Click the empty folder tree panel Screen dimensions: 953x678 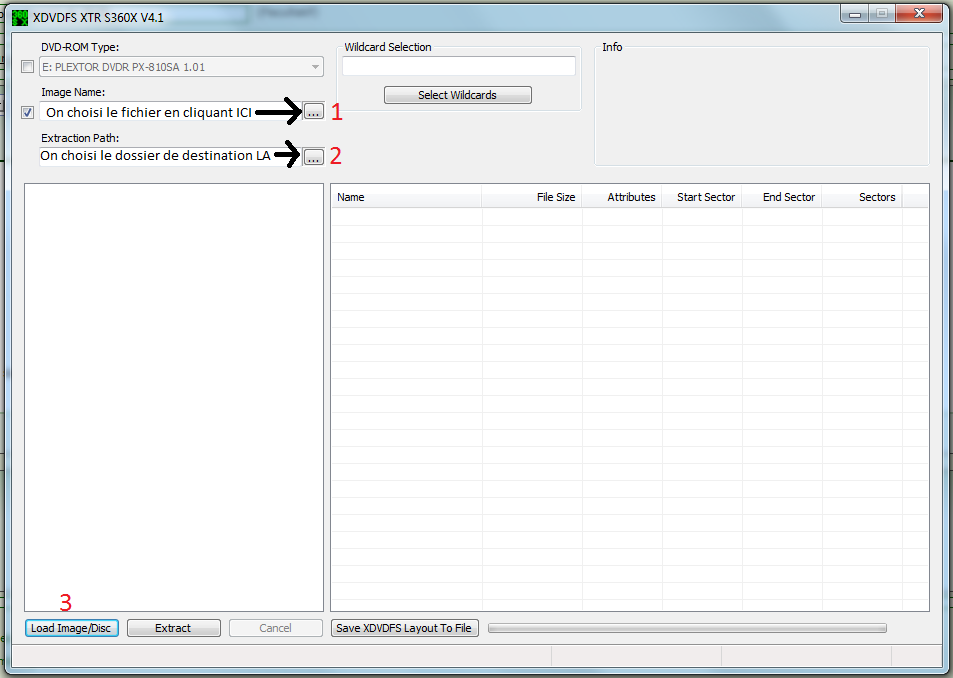pos(174,397)
